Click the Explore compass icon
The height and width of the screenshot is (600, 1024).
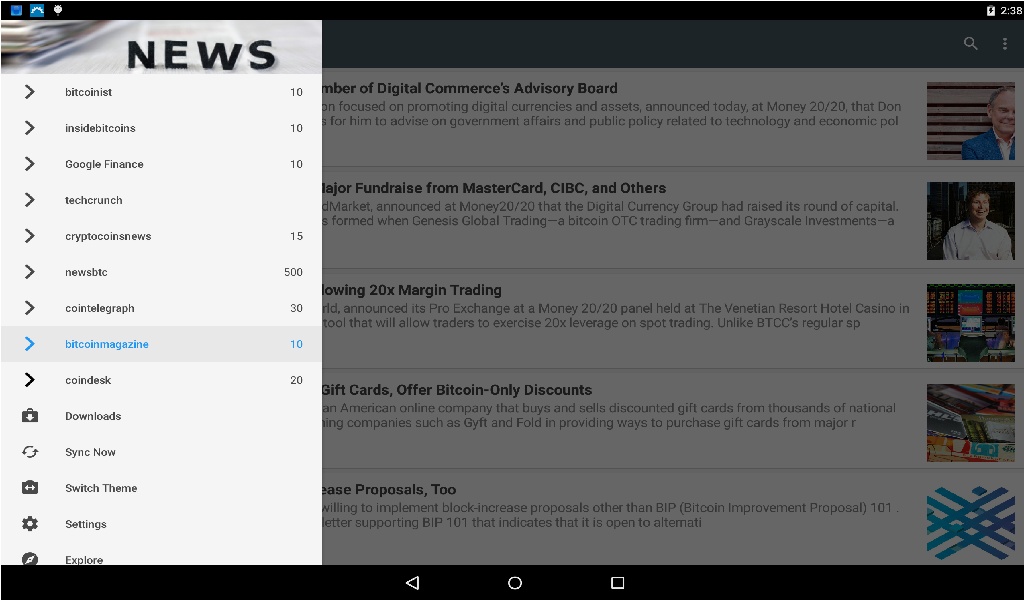[30, 559]
